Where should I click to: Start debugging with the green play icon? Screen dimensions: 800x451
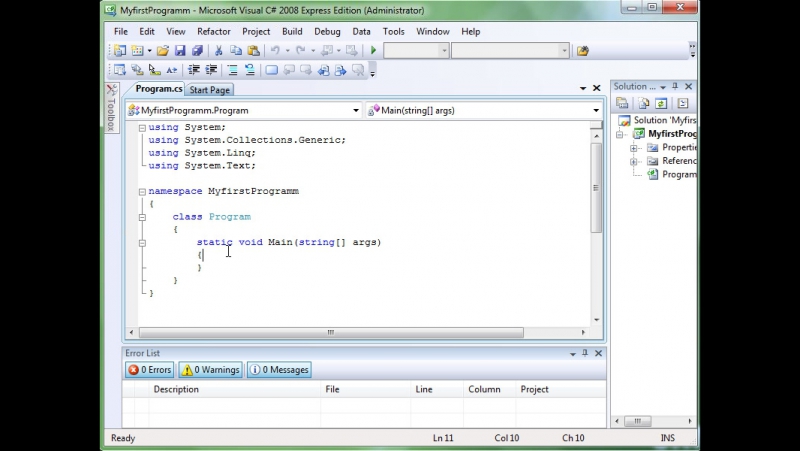(373, 51)
